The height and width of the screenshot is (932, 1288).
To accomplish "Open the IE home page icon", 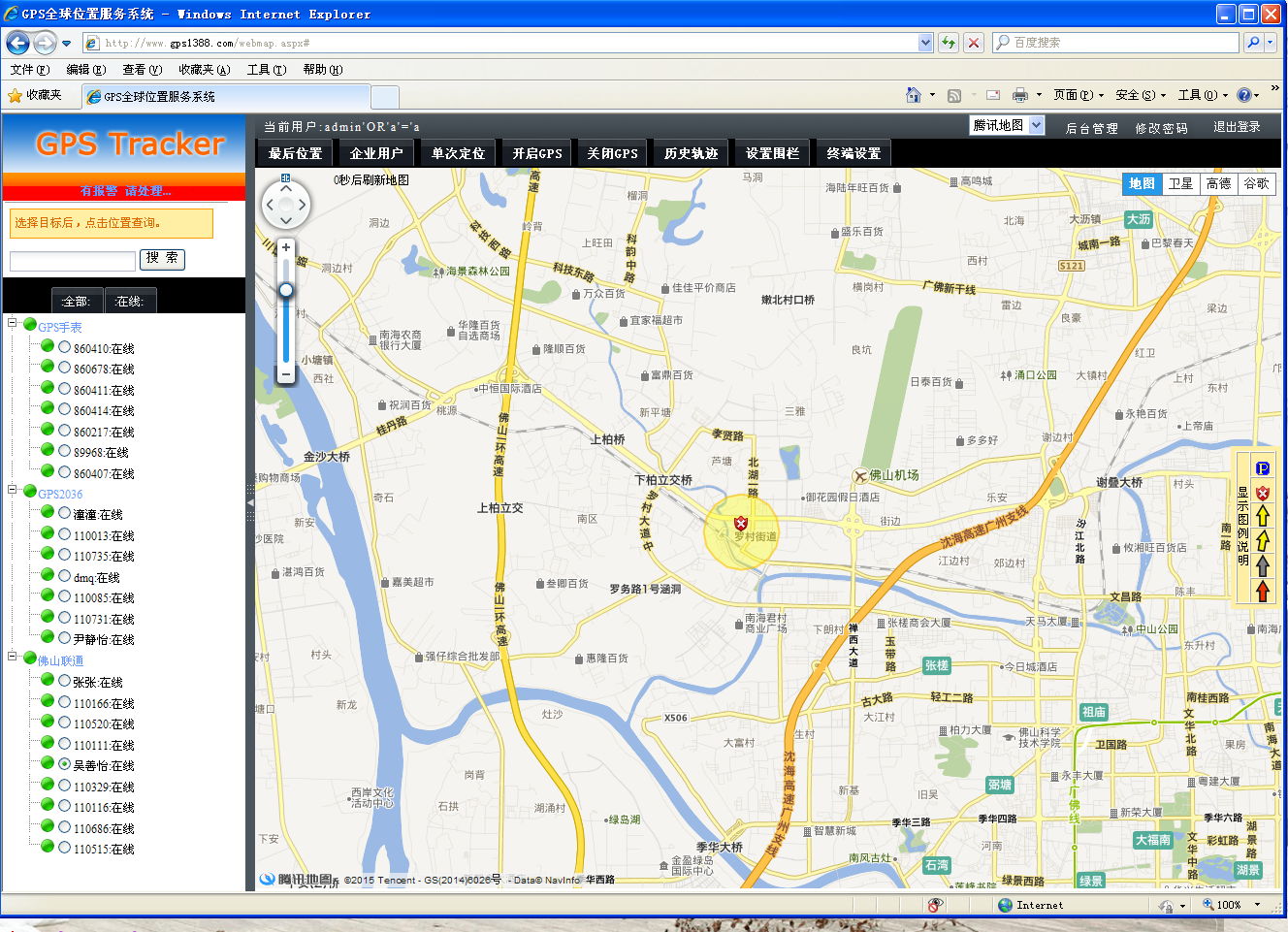I will [913, 95].
